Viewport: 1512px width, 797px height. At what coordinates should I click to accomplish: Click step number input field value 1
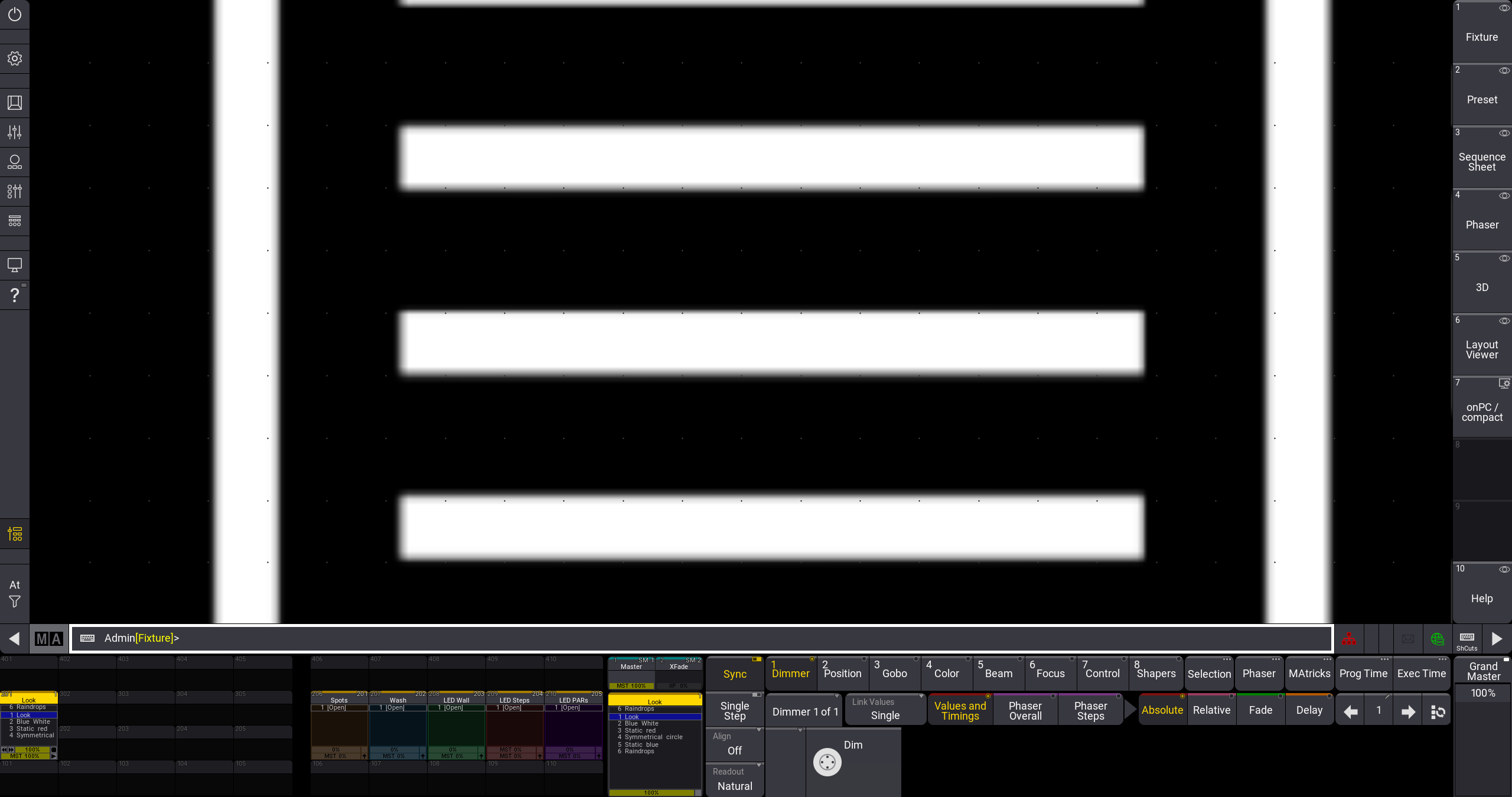pos(1379,711)
